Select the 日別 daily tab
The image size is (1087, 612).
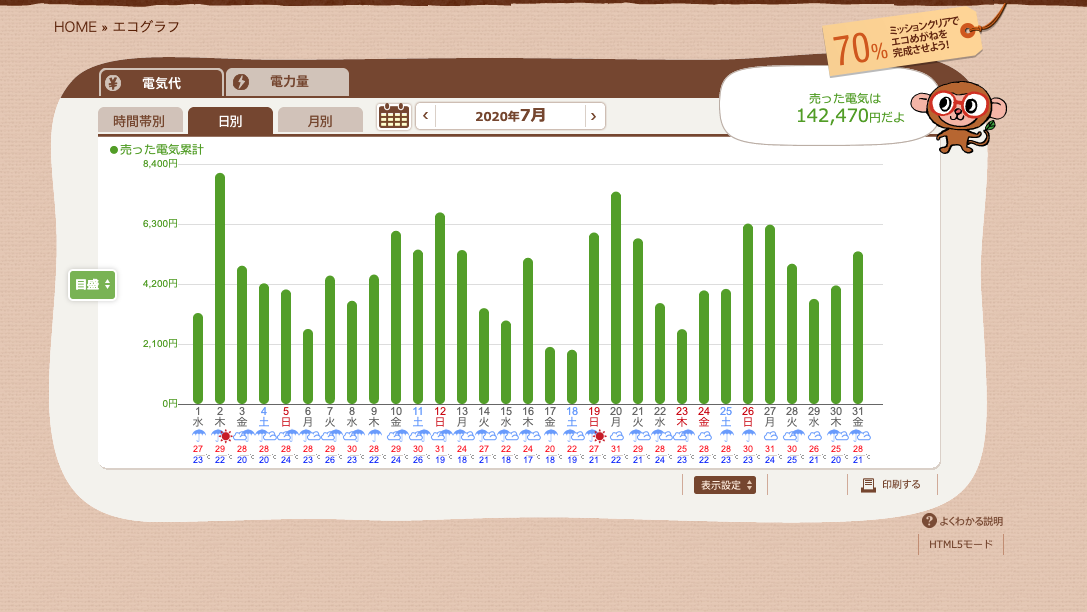click(230, 121)
